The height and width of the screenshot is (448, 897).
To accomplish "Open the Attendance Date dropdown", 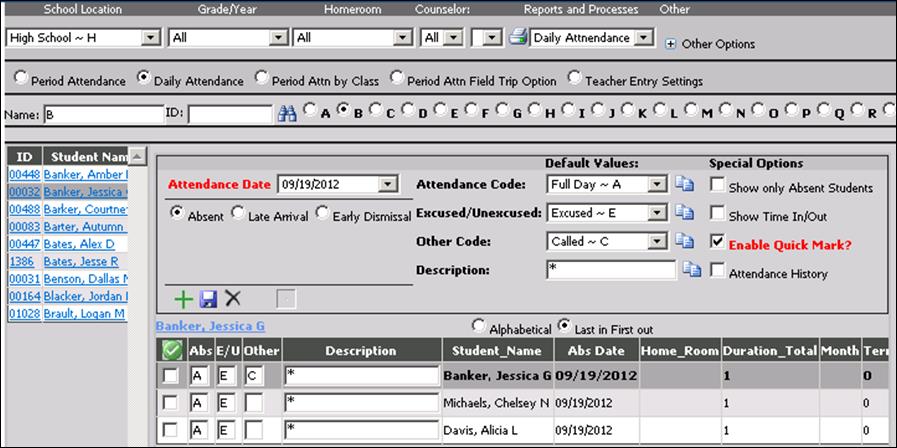I will click(387, 184).
